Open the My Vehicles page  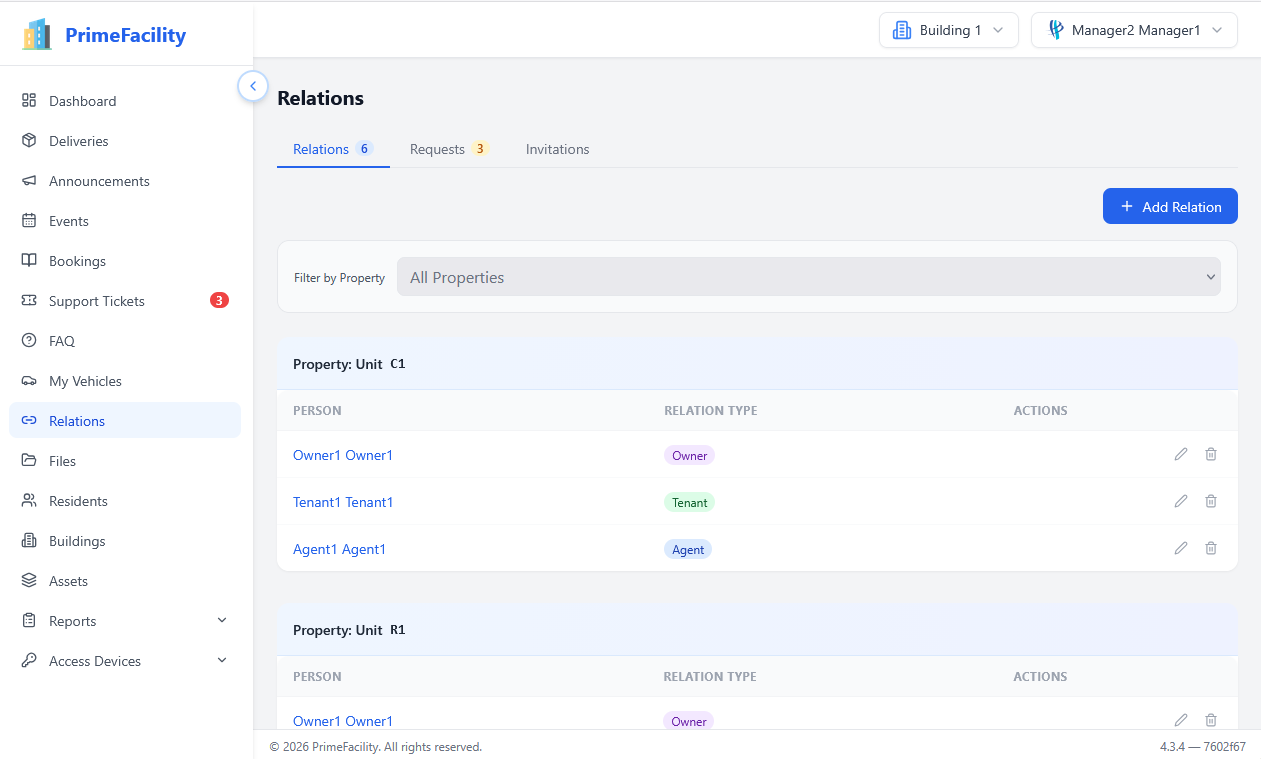[x=87, y=380]
